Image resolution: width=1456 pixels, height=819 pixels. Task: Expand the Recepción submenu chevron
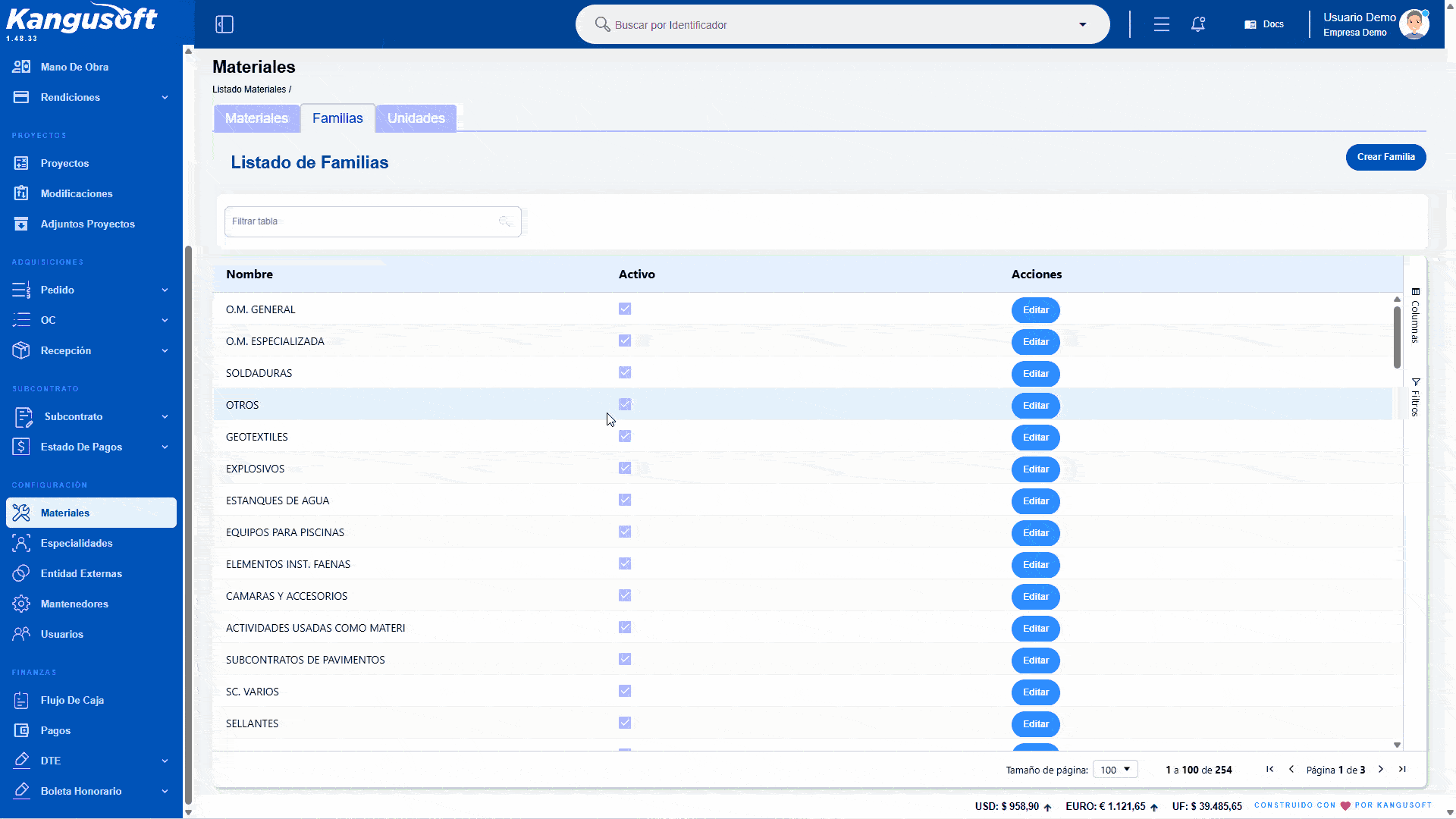[165, 350]
